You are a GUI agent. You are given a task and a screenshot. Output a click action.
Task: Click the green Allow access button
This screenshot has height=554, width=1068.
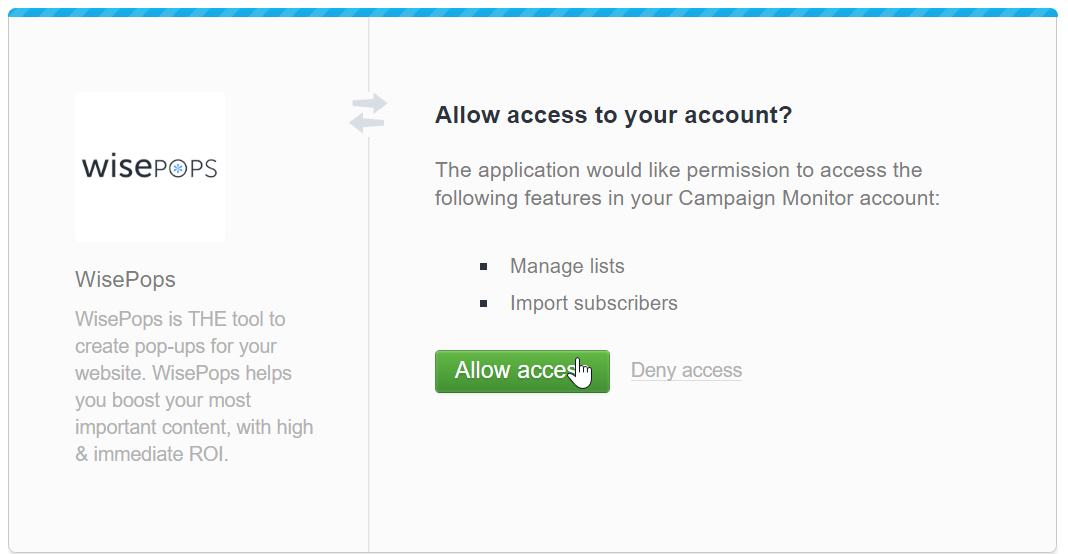point(522,371)
